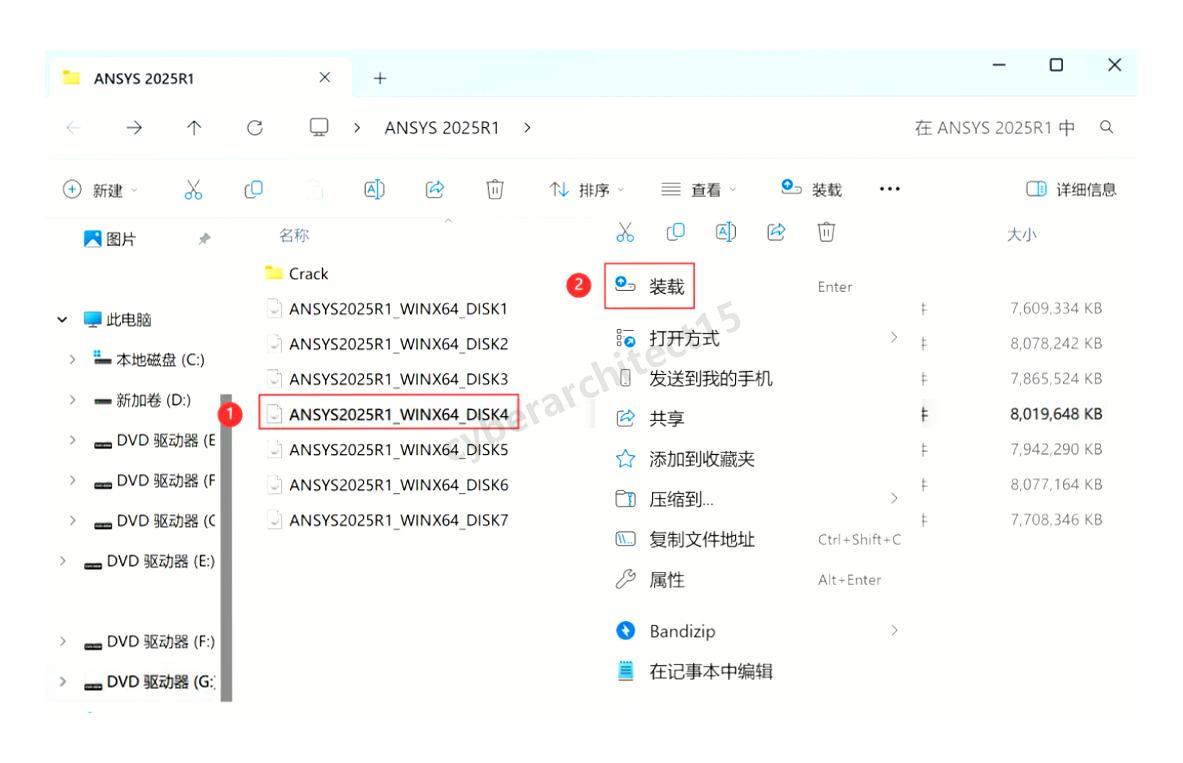
Task: Open the 打开方式 submenu
Action: (x=684, y=339)
